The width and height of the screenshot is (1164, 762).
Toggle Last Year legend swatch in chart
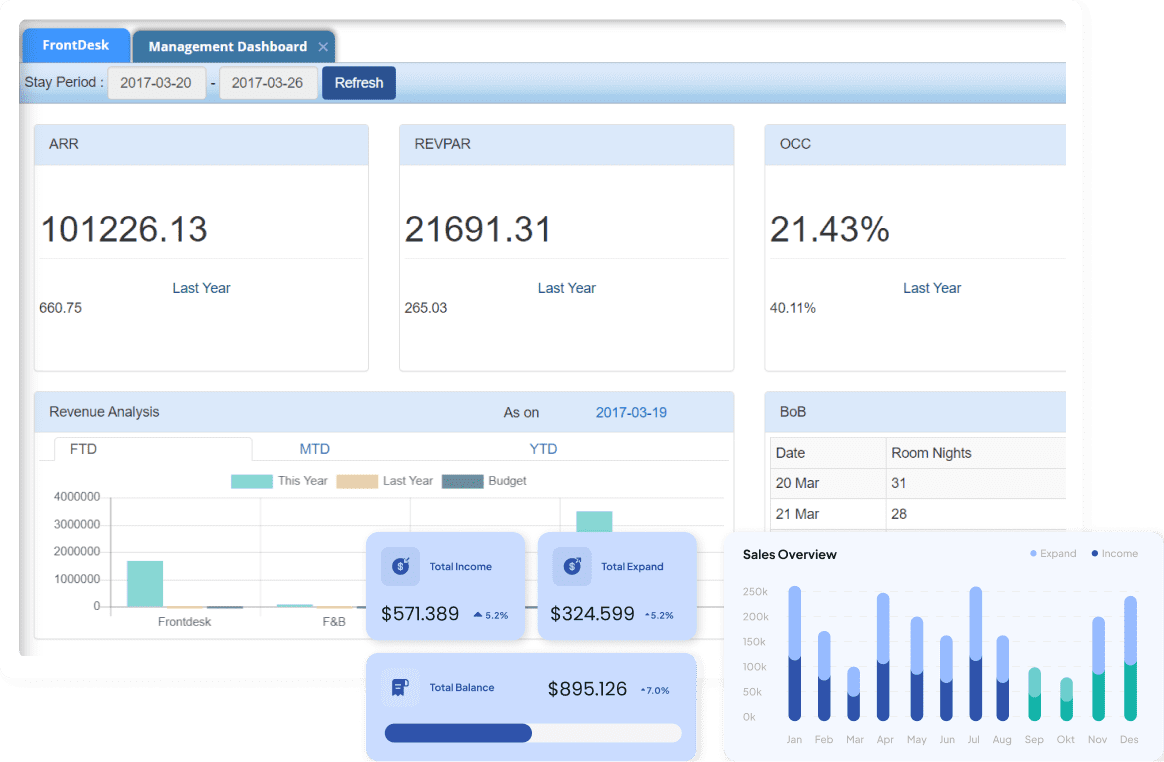coord(357,481)
